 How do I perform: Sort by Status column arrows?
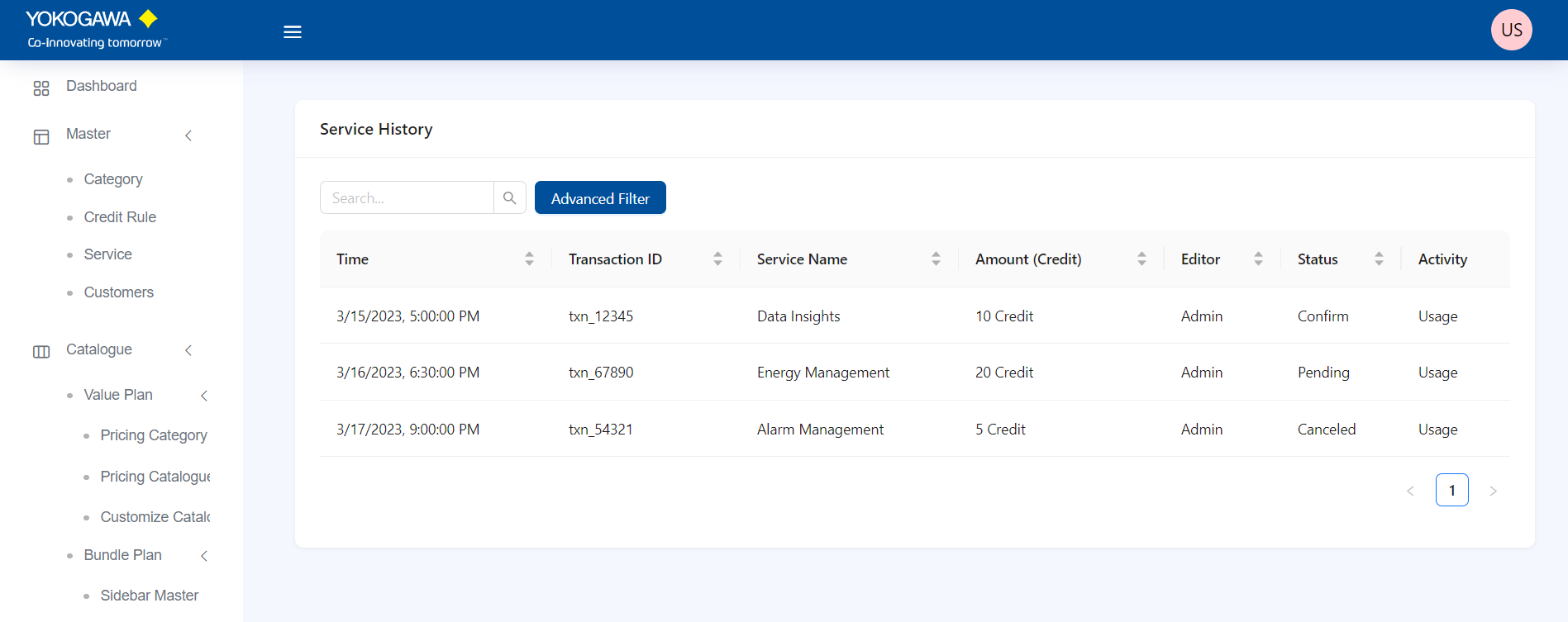(1379, 259)
